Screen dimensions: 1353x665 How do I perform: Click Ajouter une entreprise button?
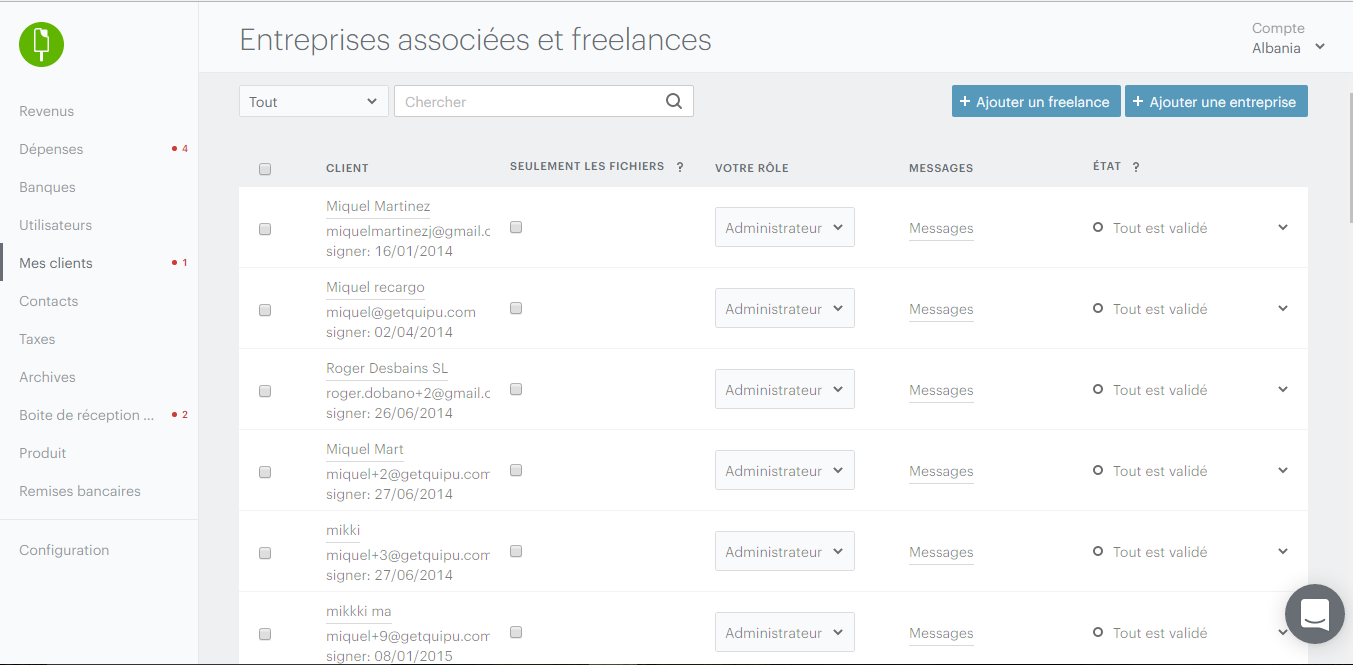pyautogui.click(x=1215, y=101)
